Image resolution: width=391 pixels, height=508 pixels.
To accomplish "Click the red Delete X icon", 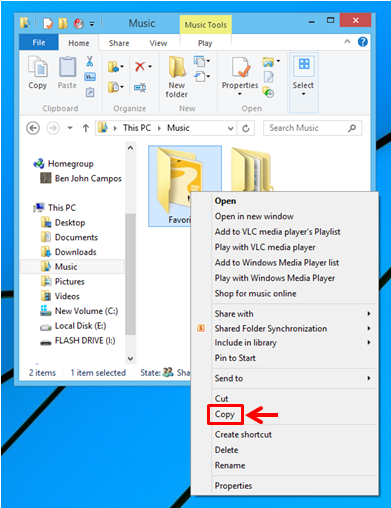I will coord(140,67).
